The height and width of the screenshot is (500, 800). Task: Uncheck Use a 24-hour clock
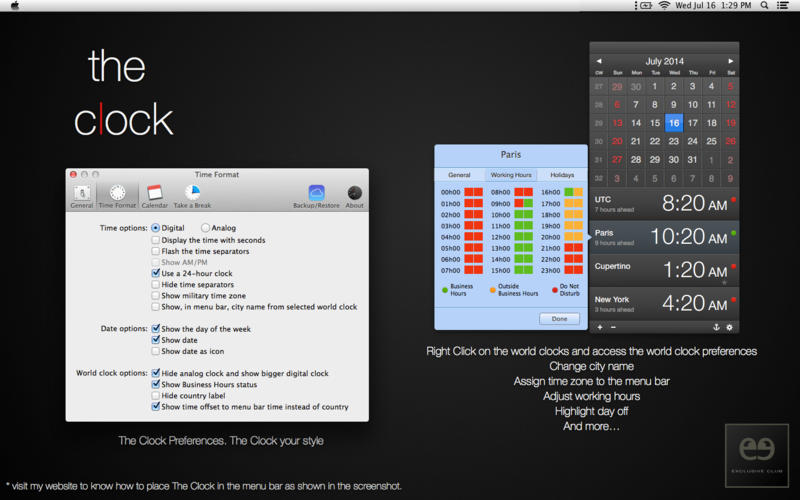pos(156,273)
